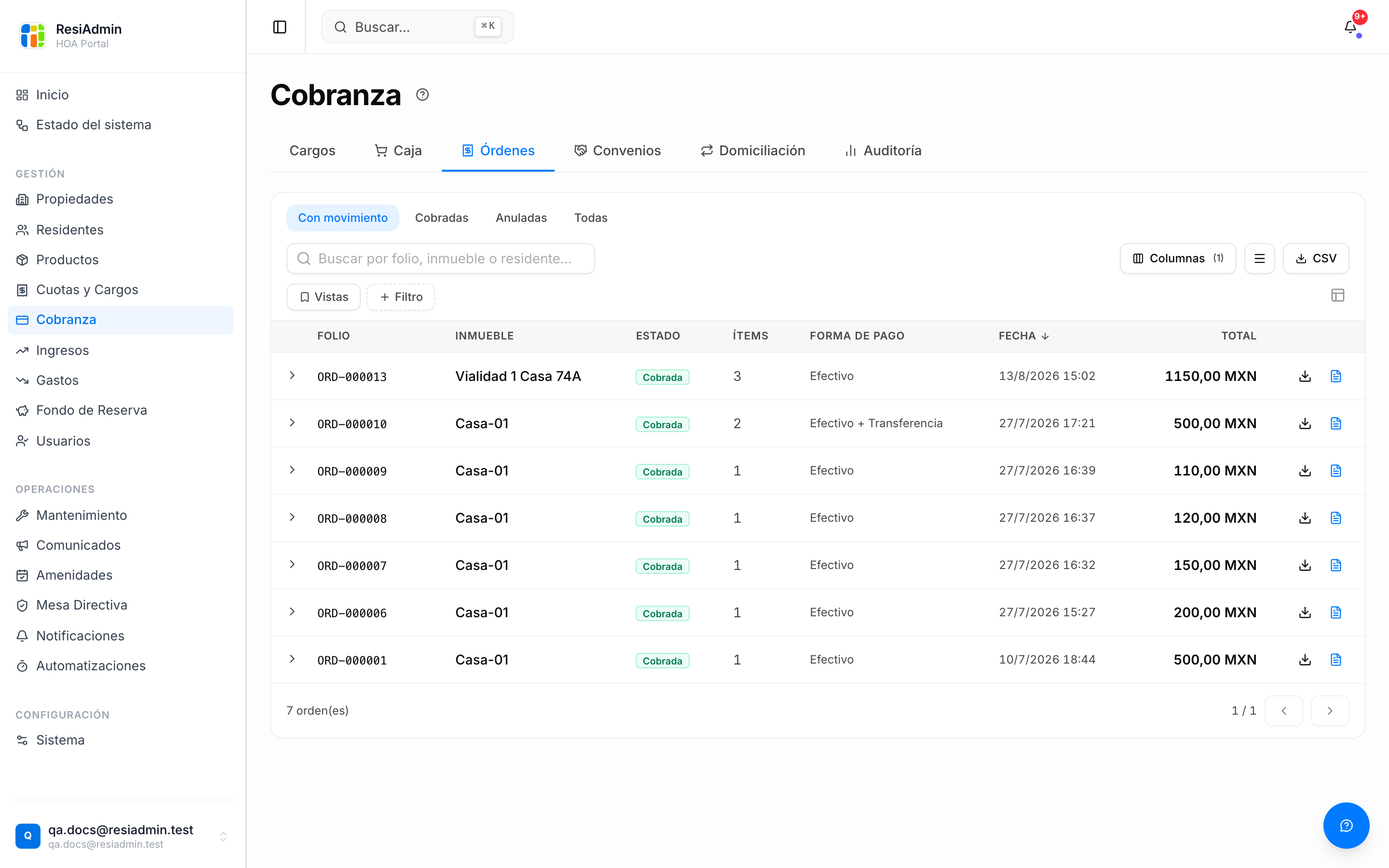Export the table as CSV

click(1316, 258)
